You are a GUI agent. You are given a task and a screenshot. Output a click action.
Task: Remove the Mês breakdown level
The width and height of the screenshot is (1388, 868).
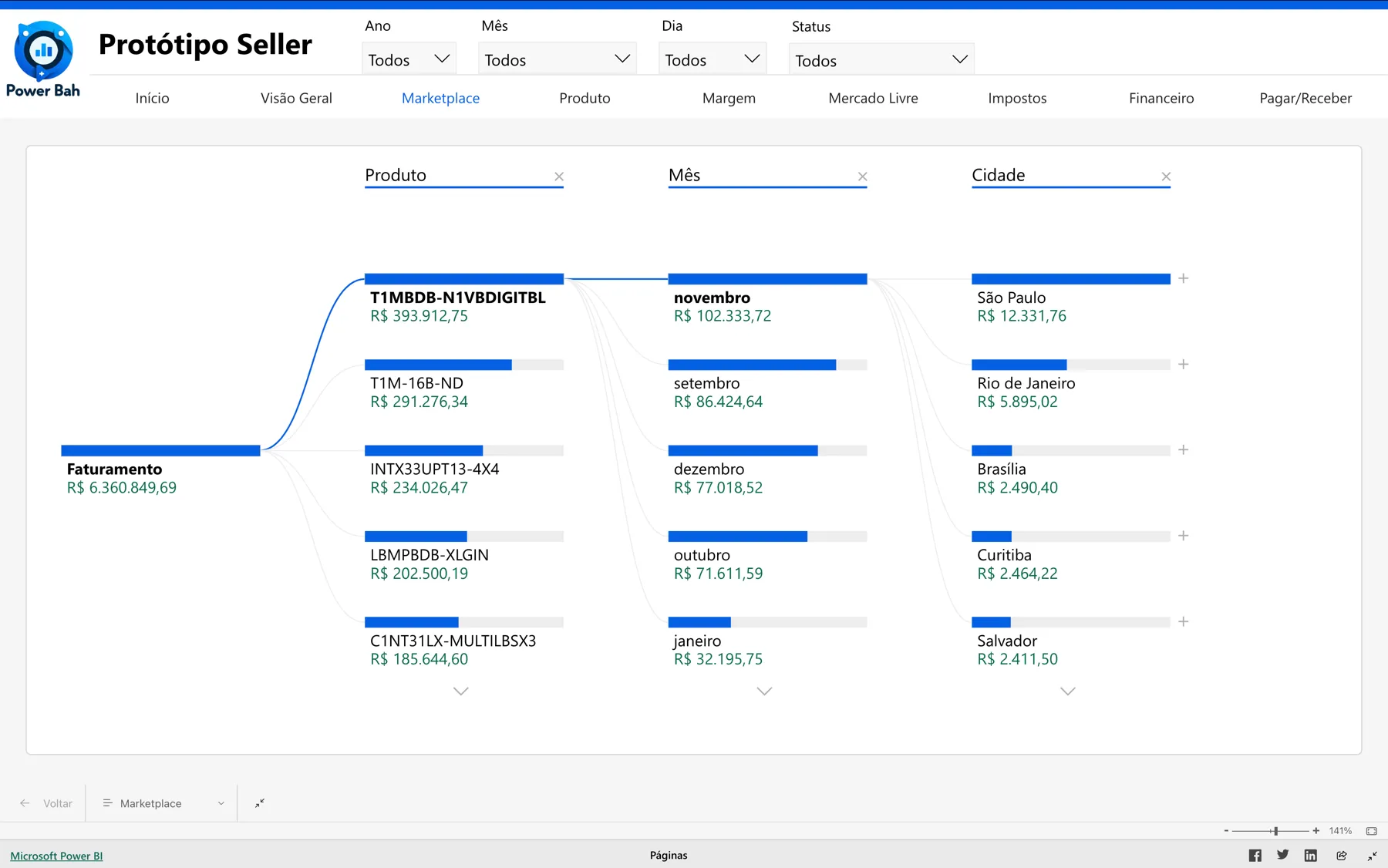tap(863, 176)
